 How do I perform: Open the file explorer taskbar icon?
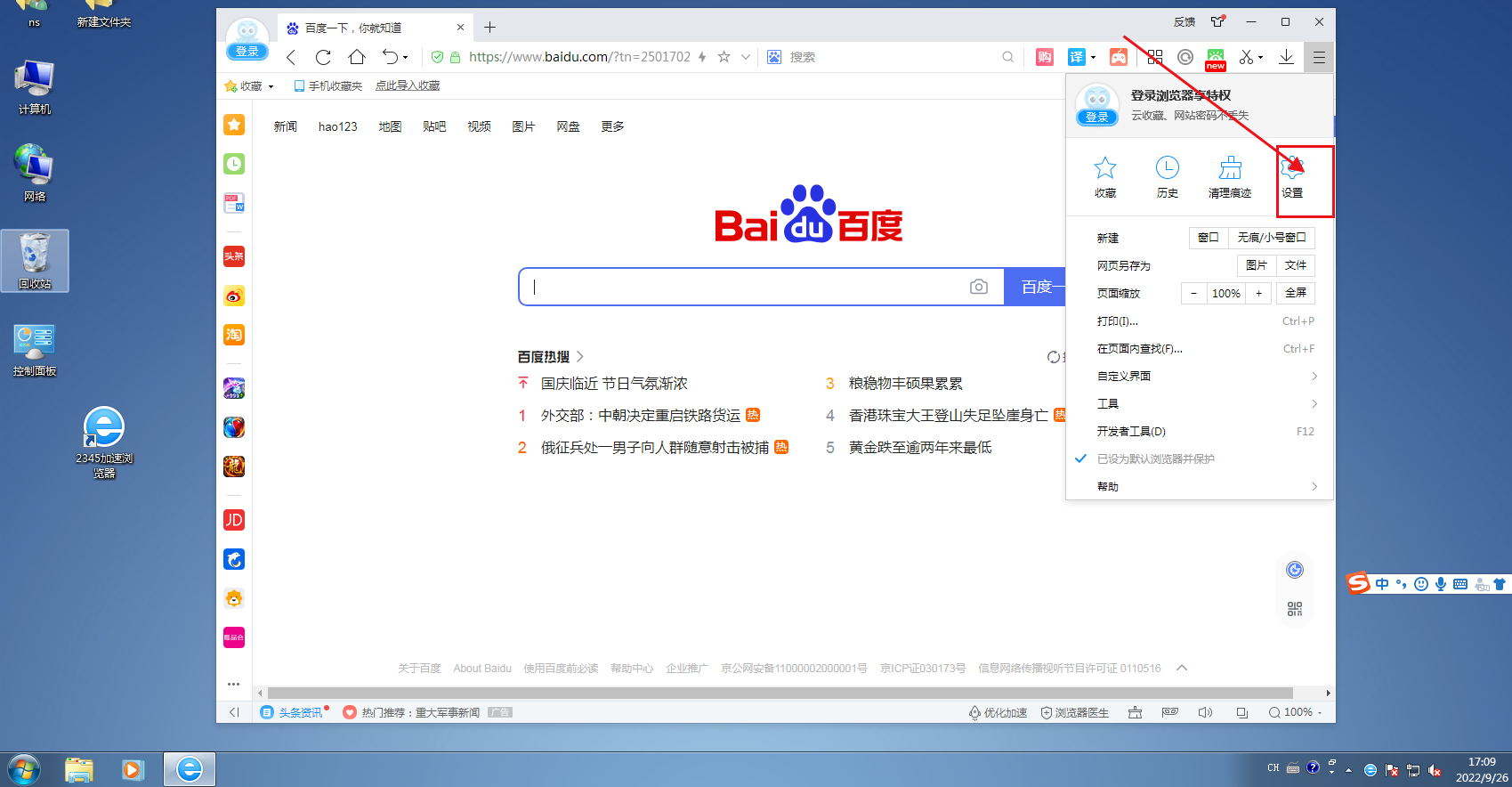[79, 769]
